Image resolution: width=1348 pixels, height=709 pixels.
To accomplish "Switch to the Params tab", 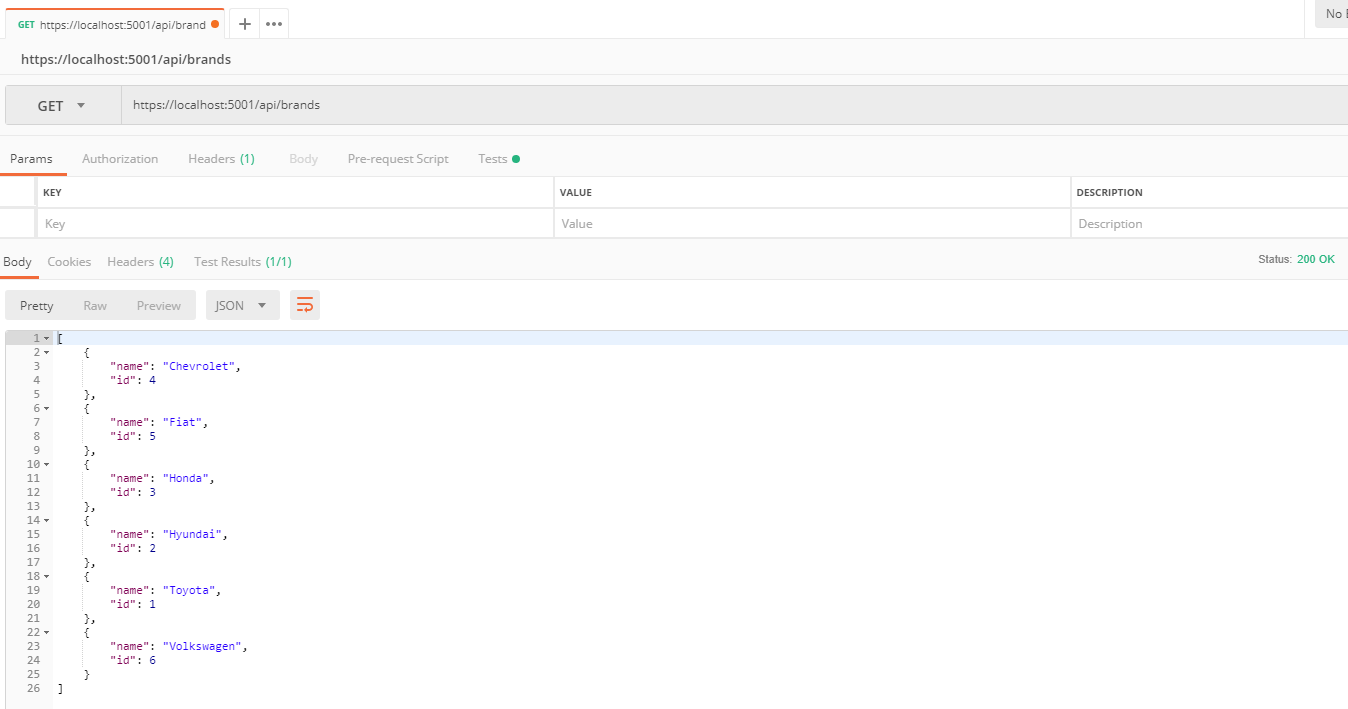I will pyautogui.click(x=31, y=159).
